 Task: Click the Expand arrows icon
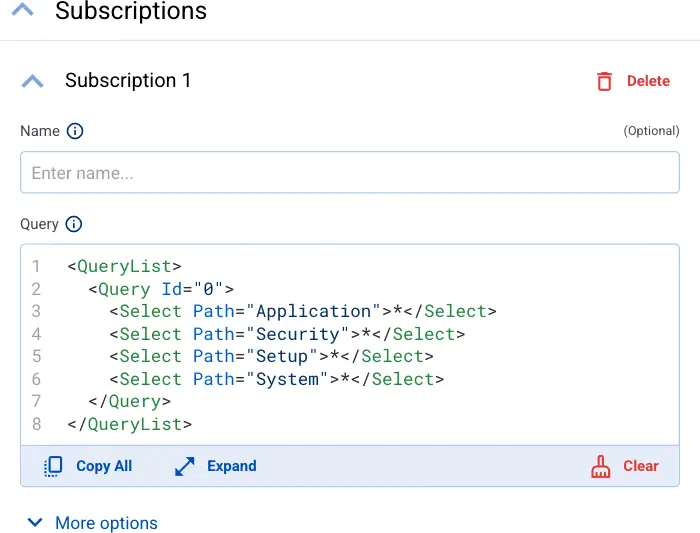184,466
